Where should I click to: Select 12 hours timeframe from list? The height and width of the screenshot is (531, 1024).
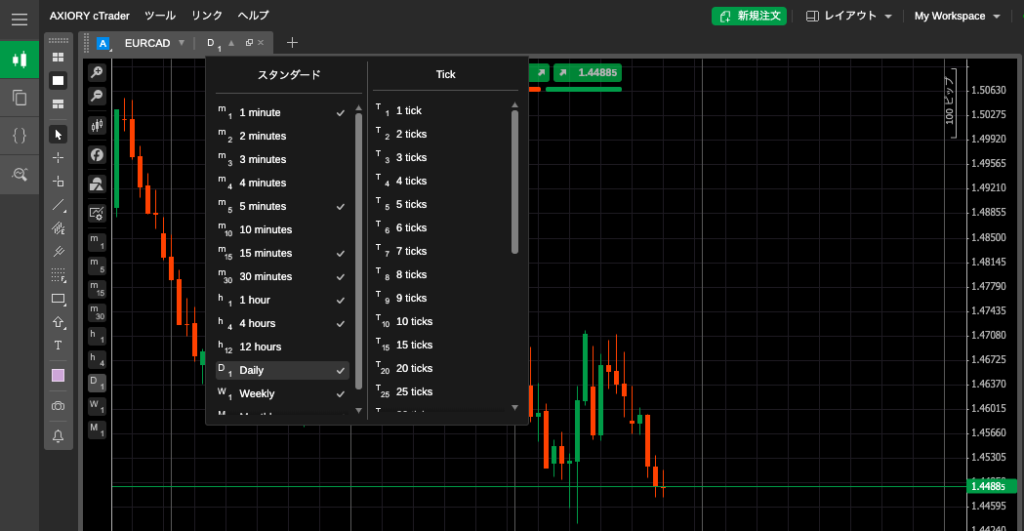click(x=260, y=347)
